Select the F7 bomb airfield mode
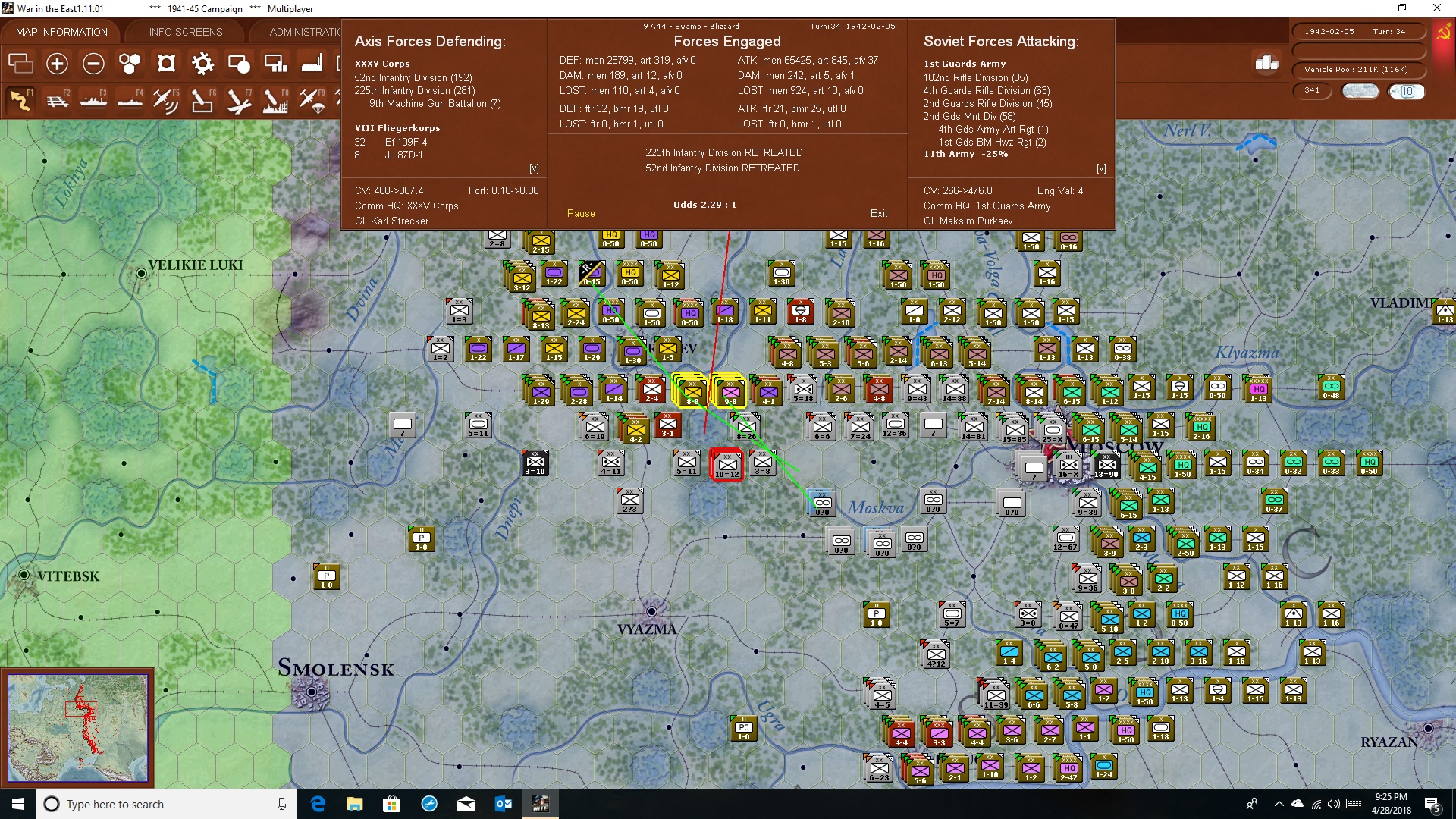The height and width of the screenshot is (819, 1456). 239,100
